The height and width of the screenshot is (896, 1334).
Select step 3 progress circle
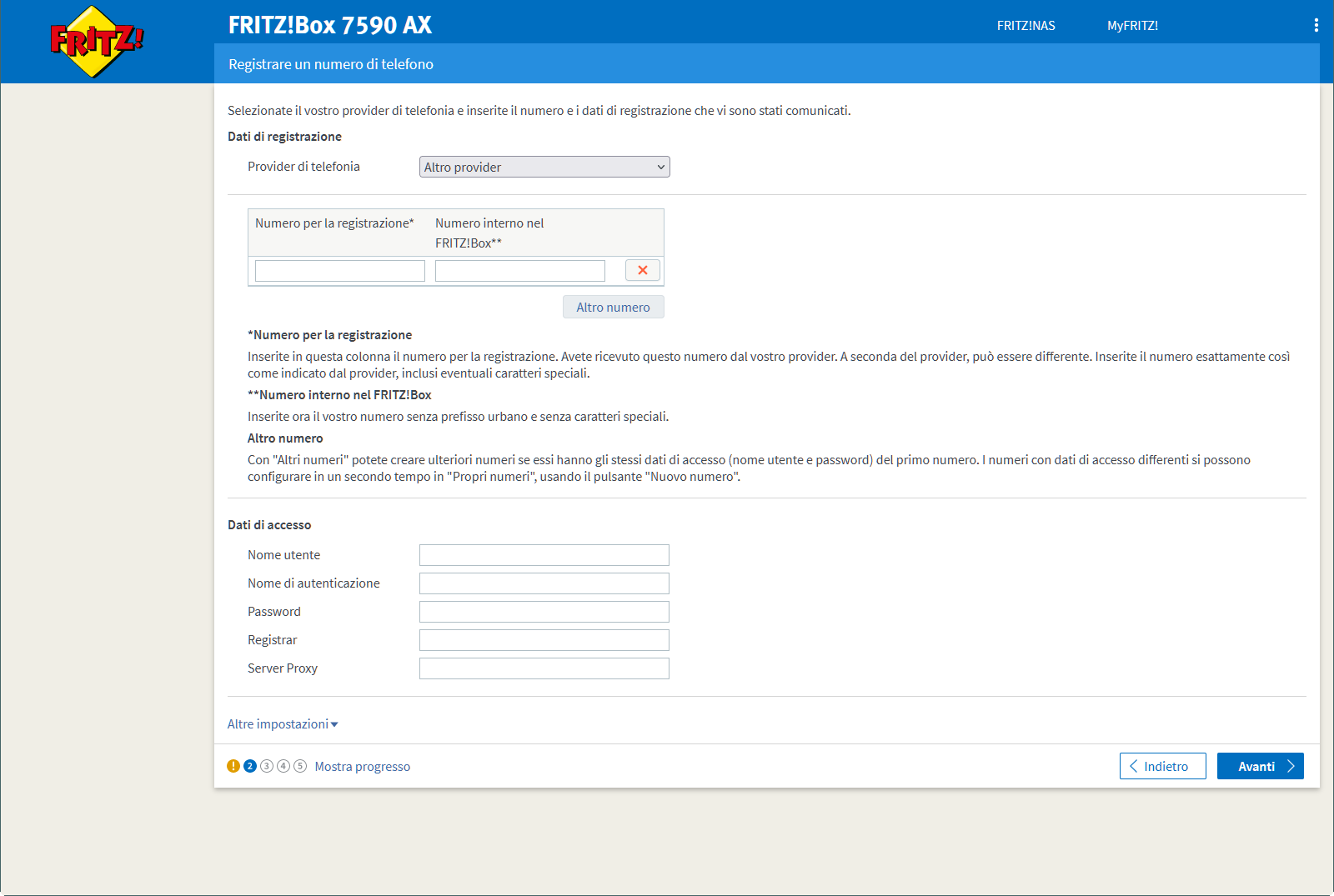[267, 766]
